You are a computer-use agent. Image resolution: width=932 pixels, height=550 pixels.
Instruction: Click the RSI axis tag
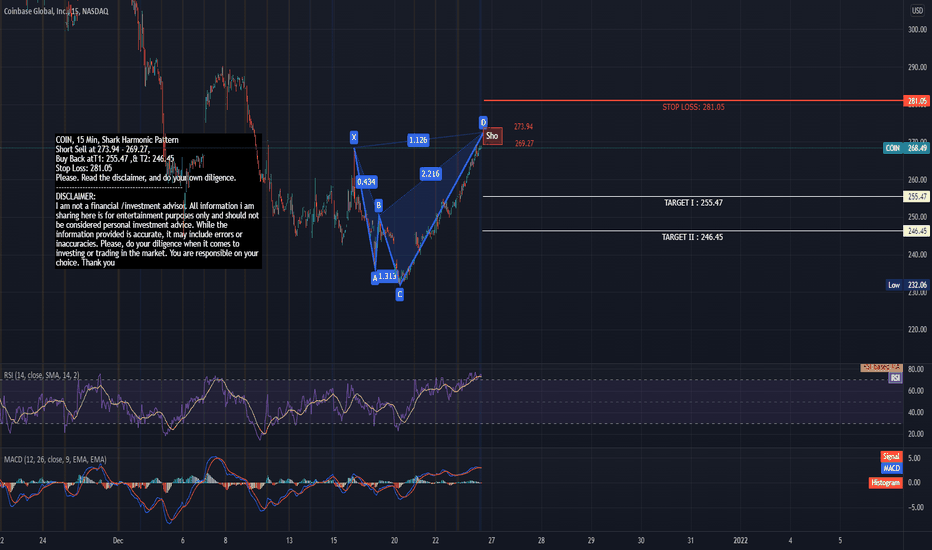click(895, 378)
